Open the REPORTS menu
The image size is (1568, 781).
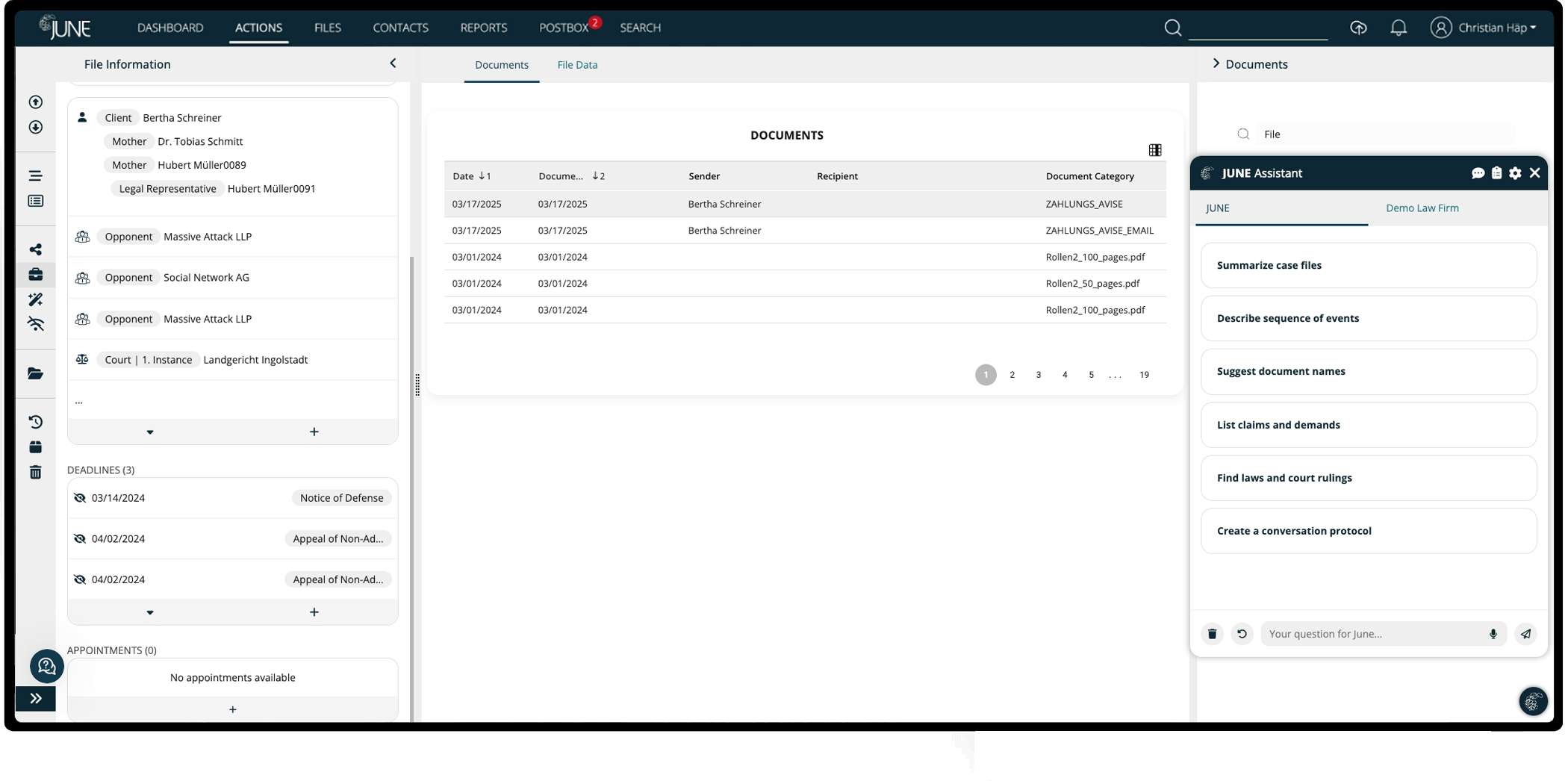click(483, 28)
